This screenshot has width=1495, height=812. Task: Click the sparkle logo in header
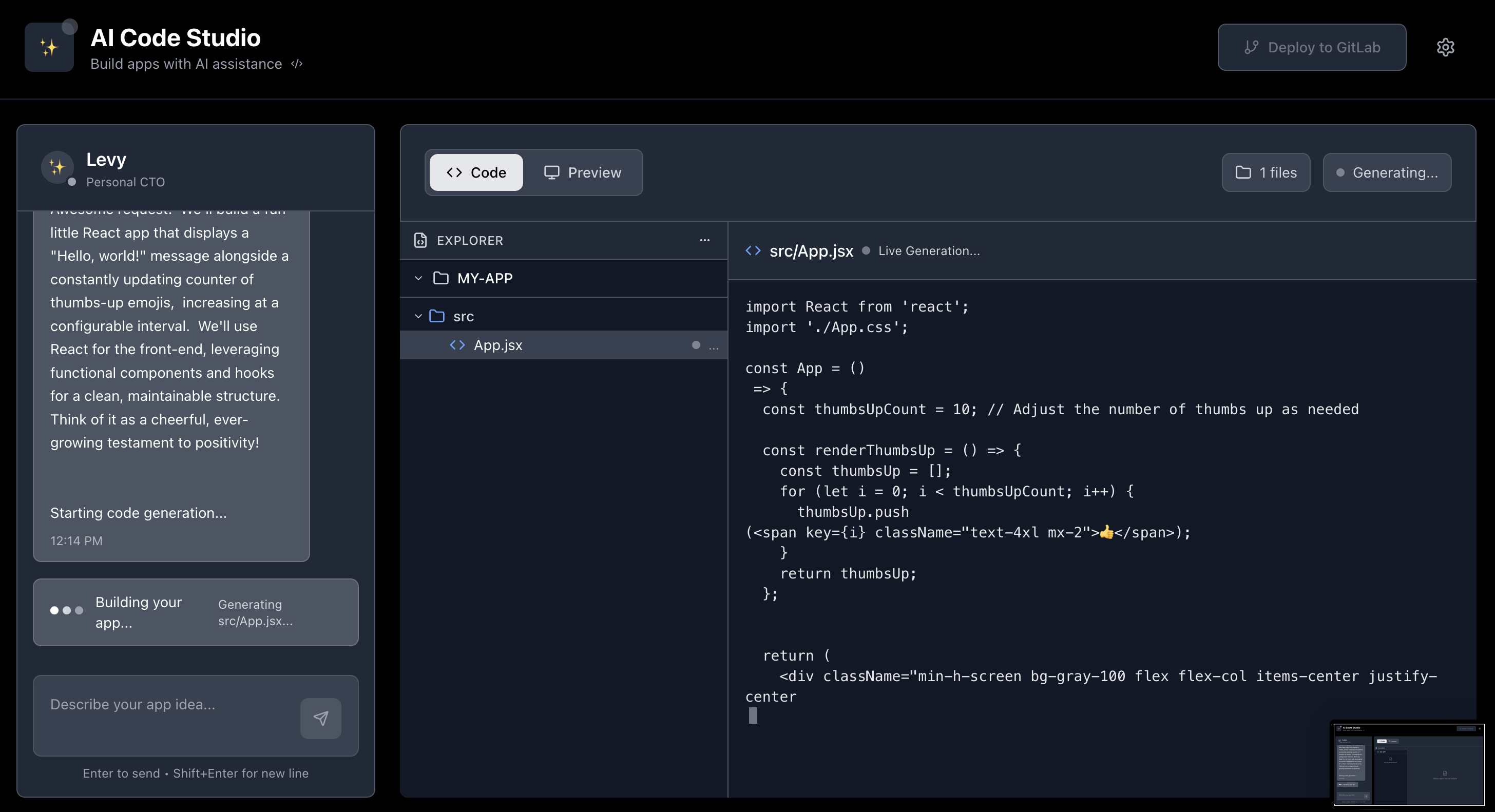[x=49, y=47]
